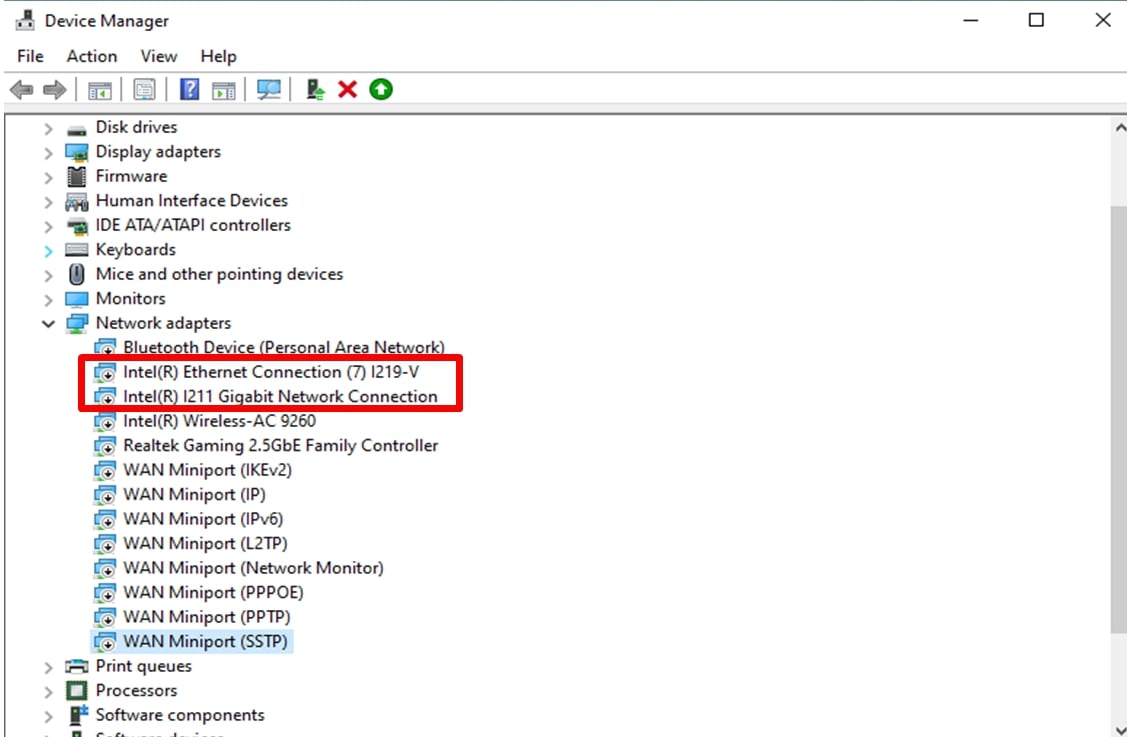Image resolution: width=1127 pixels, height=737 pixels.
Task: Expand the Display adapters category
Action: tap(48, 152)
